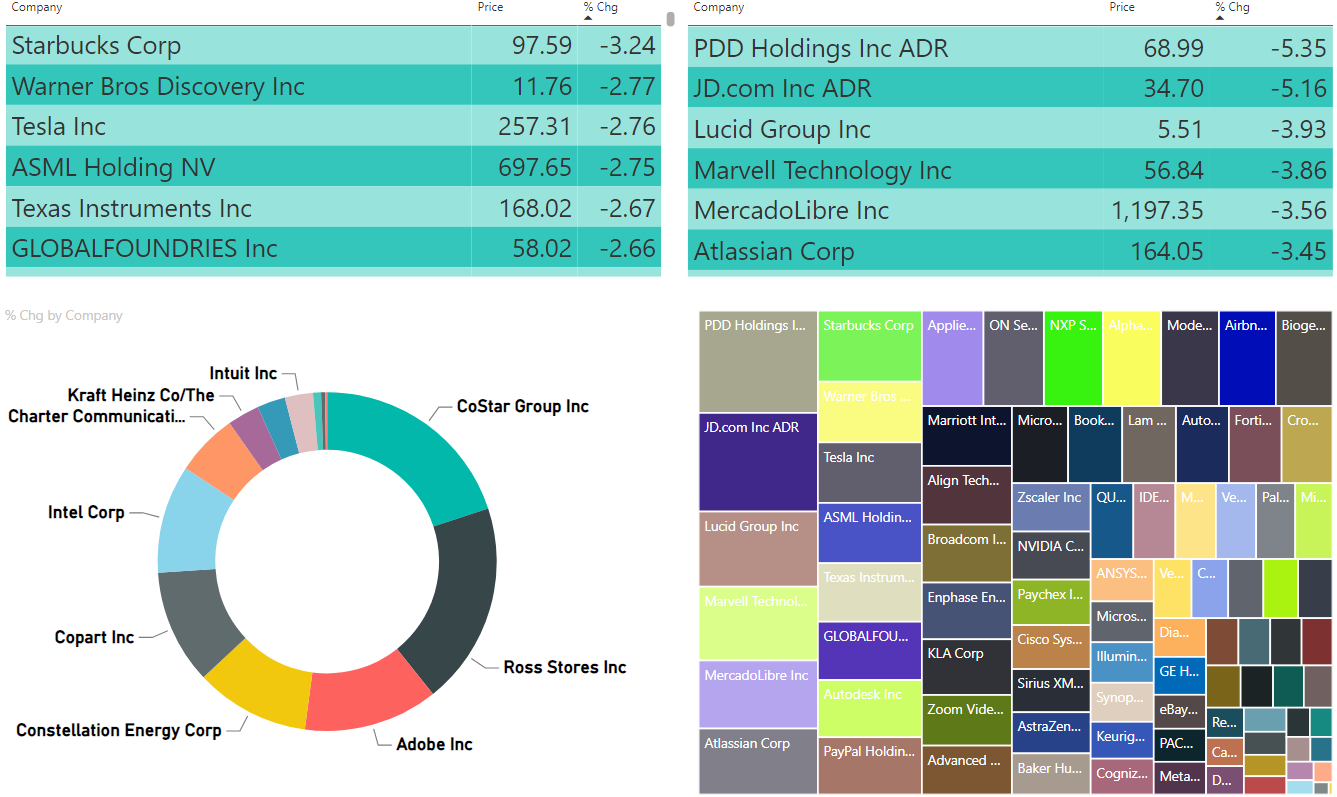Click the Warner Bros yellow treemap tile
The image size is (1337, 797).
click(869, 411)
